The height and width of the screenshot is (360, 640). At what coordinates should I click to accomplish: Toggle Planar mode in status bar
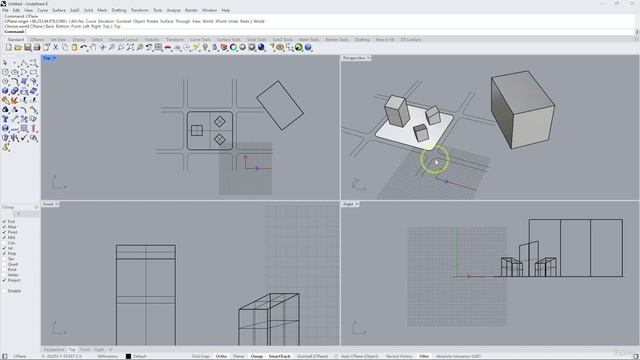238,356
